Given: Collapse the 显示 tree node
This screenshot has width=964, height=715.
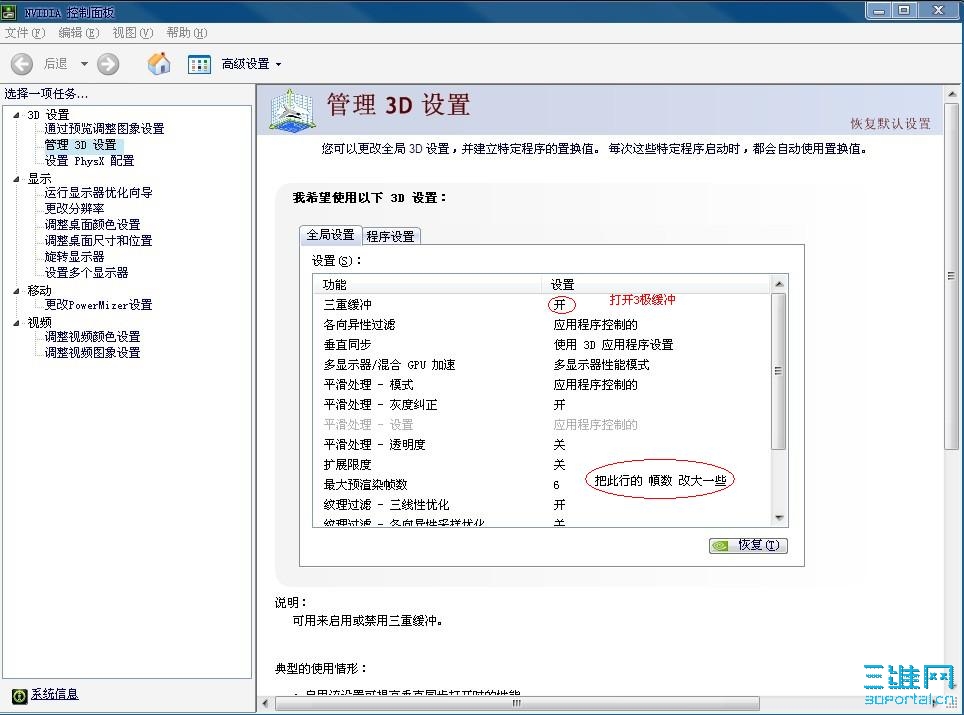Looking at the screenshot, I should click(16, 179).
